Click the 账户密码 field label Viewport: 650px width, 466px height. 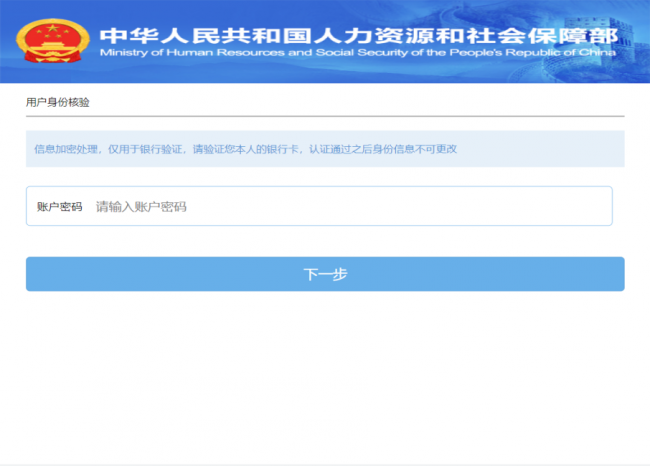pyautogui.click(x=60, y=206)
